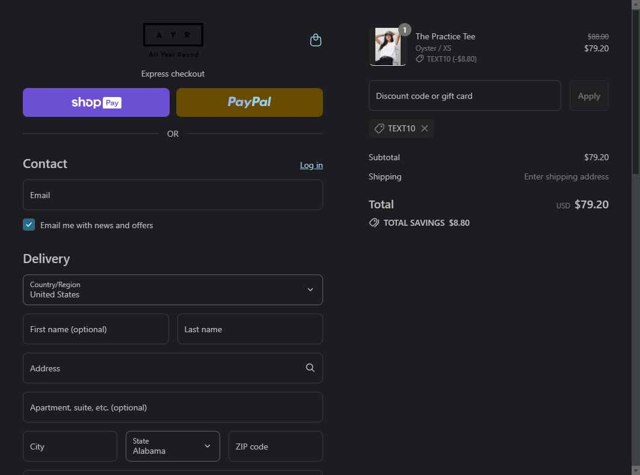Focus the City field
The height and width of the screenshot is (475, 640).
70,446
